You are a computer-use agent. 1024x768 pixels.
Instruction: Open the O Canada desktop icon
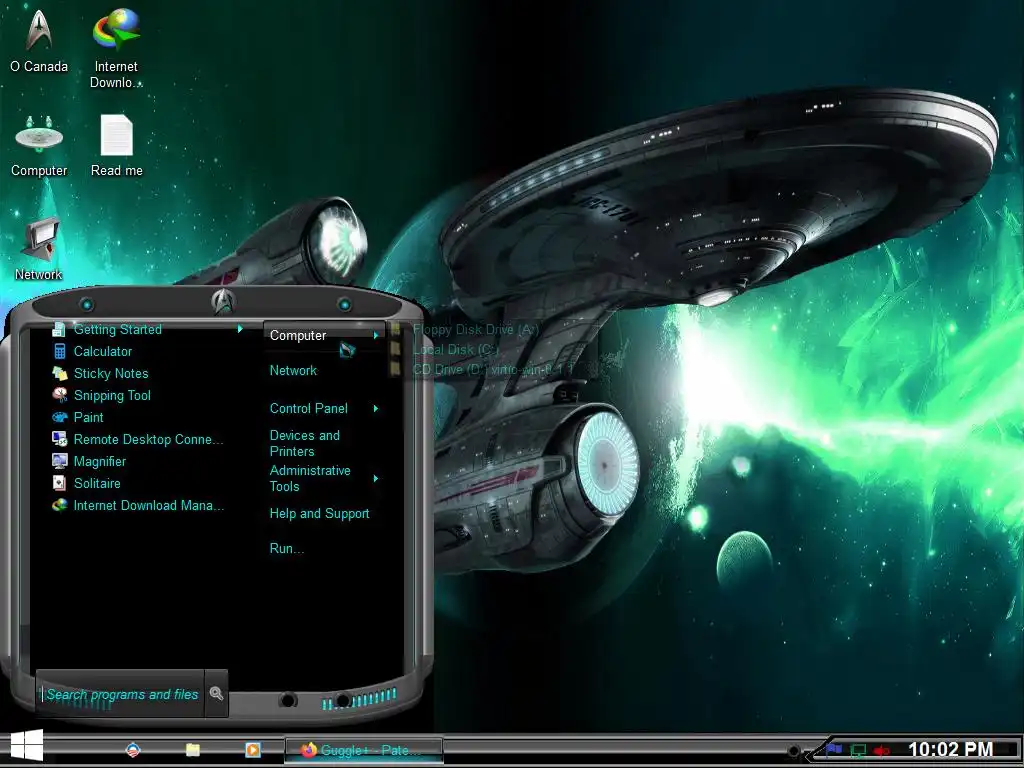tap(39, 40)
